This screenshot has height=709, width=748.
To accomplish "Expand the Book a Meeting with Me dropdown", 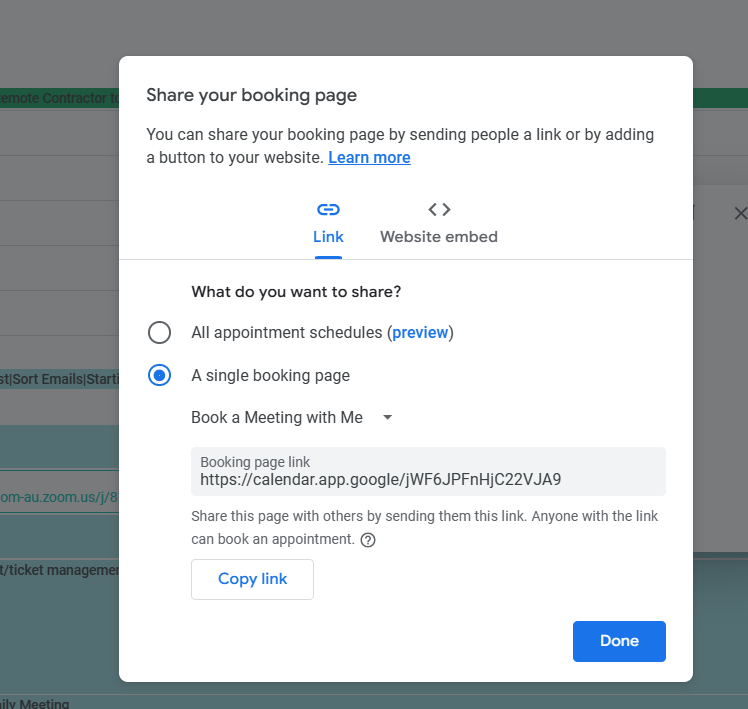I will pyautogui.click(x=292, y=417).
